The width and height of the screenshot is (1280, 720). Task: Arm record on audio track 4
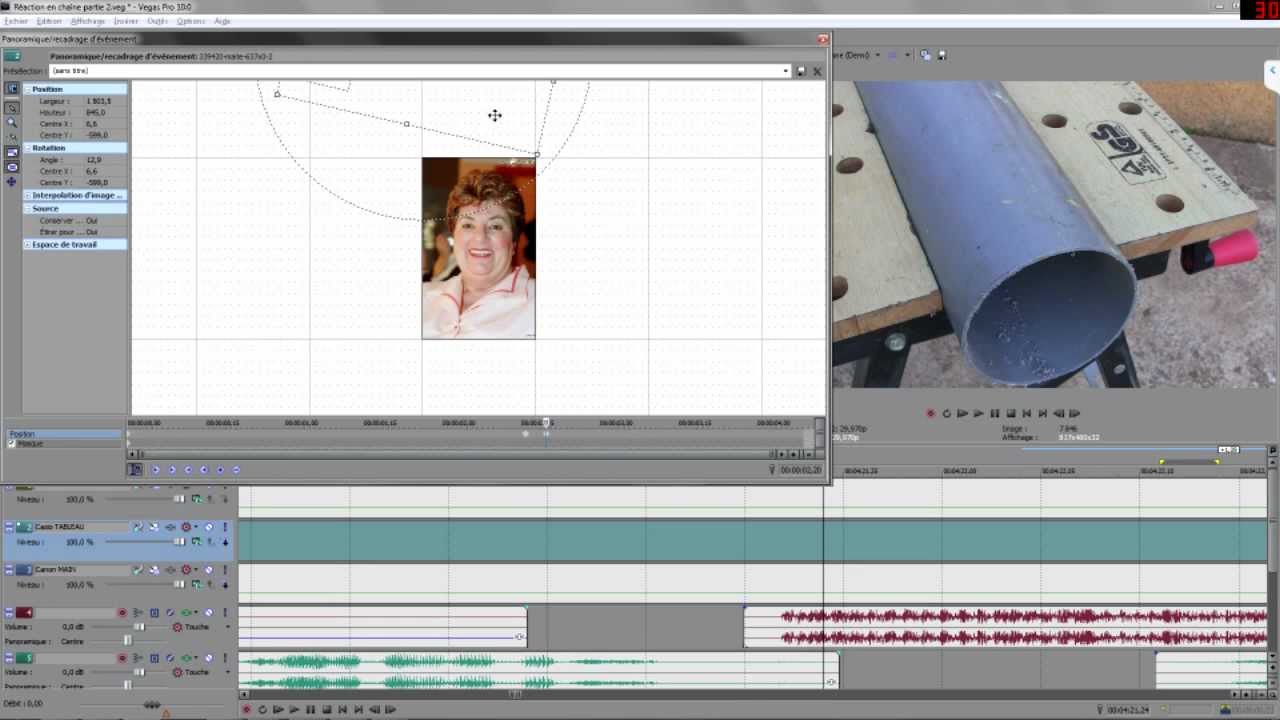pyautogui.click(x=122, y=613)
